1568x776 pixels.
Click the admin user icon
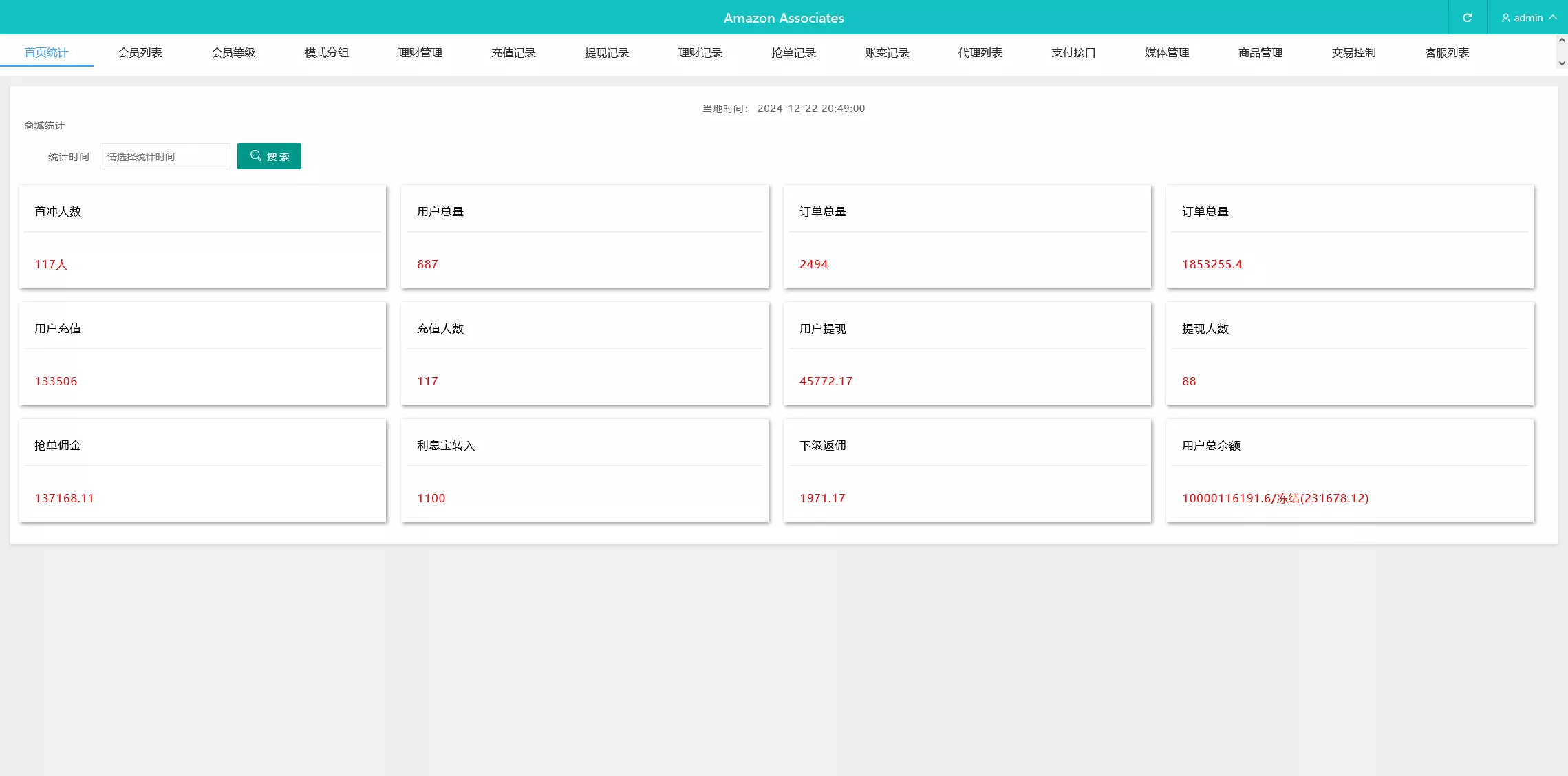1505,18
